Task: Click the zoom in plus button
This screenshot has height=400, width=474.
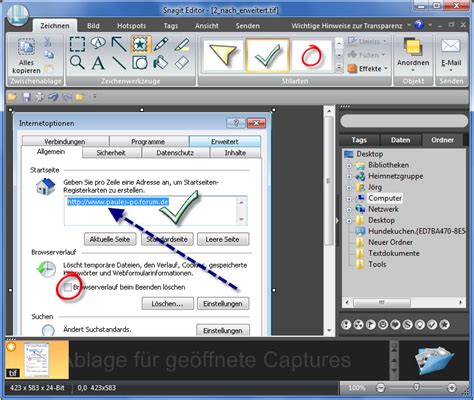Action: click(452, 388)
